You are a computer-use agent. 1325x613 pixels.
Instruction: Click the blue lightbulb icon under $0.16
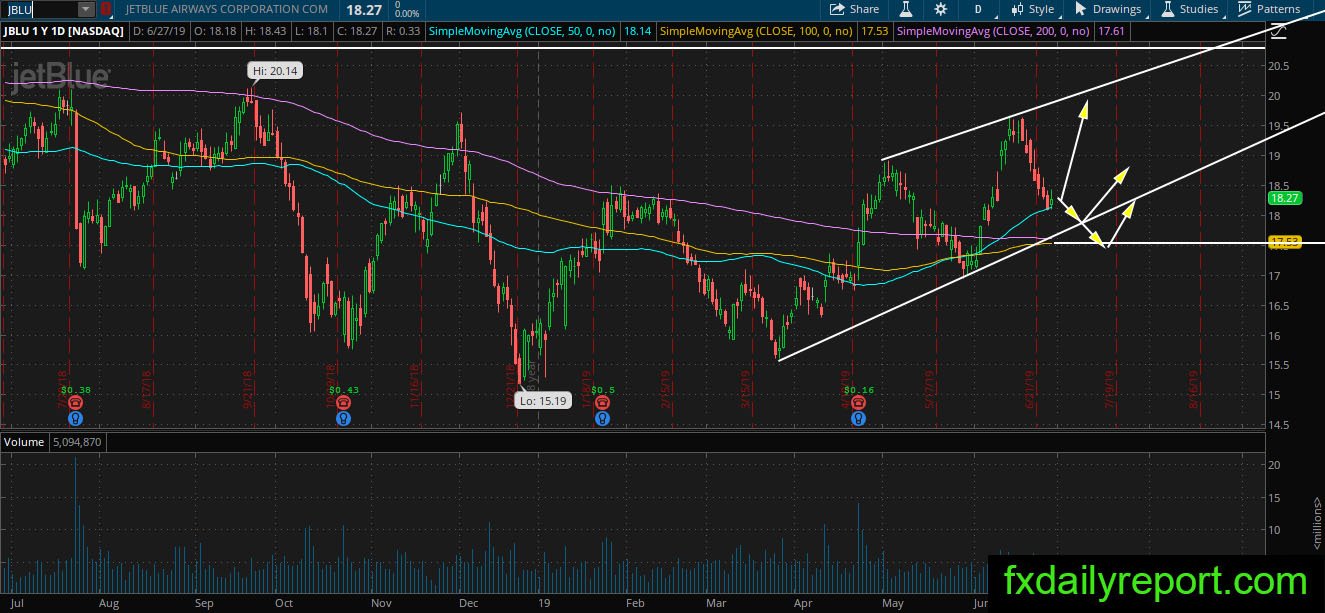pyautogui.click(x=858, y=419)
